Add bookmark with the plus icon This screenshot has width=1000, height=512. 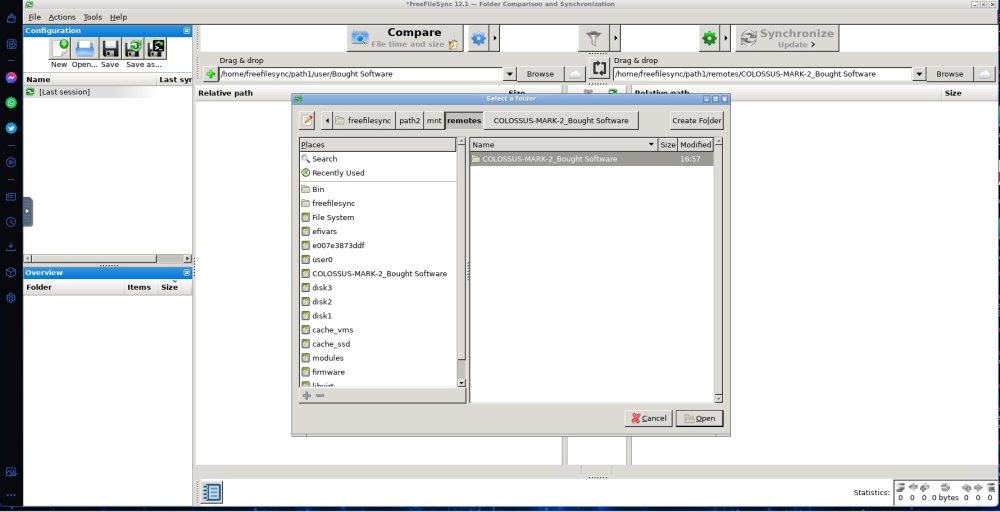[x=307, y=395]
